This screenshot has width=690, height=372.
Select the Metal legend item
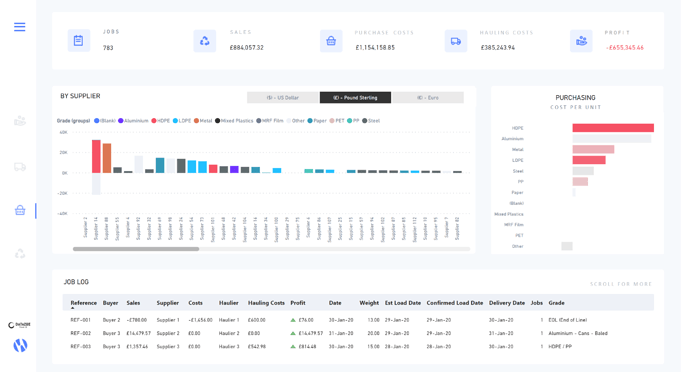click(x=203, y=121)
